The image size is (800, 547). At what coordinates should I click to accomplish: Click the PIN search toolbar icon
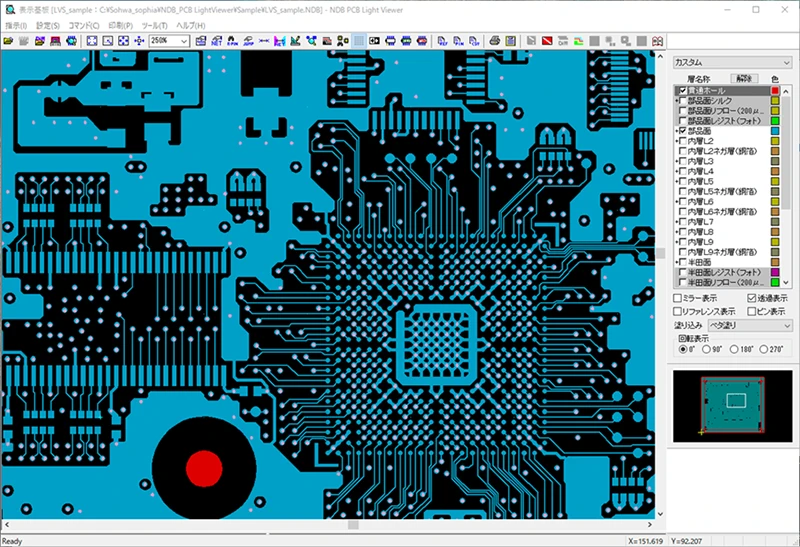coord(232,41)
